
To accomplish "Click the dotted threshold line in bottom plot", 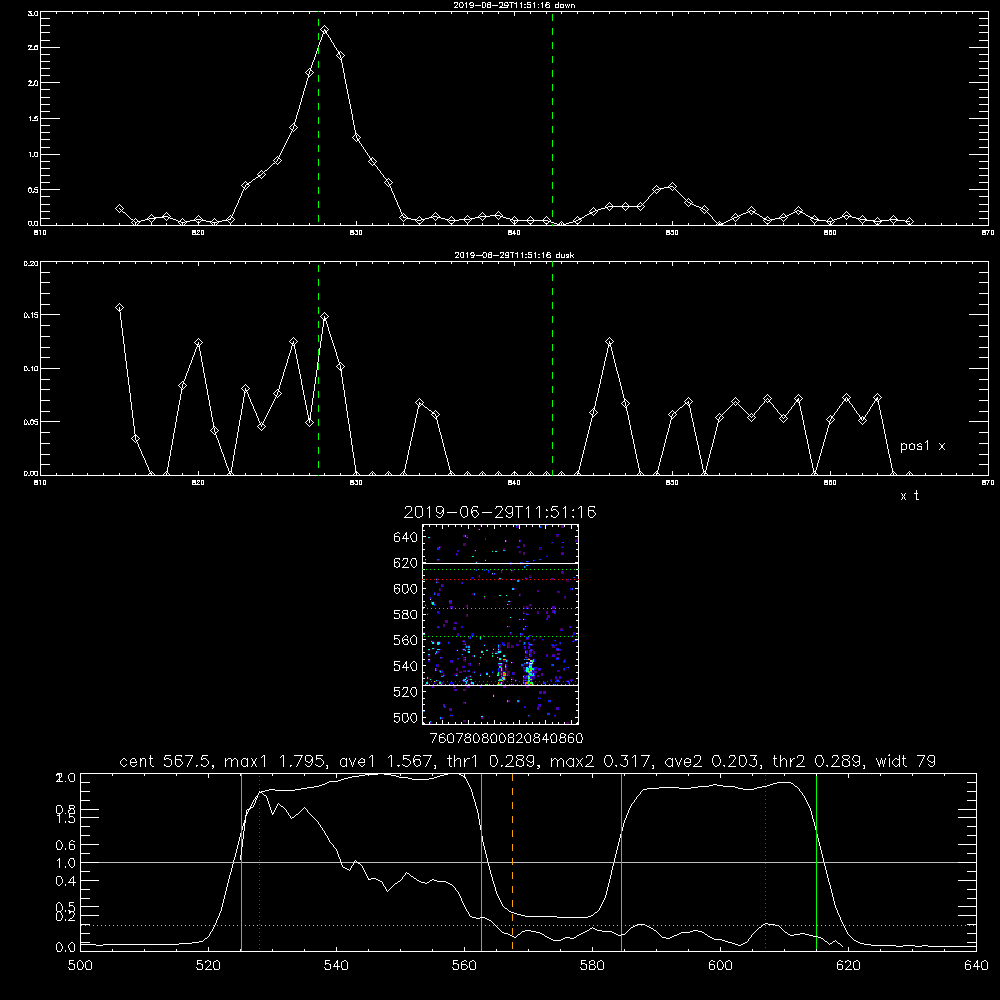I will [x=528, y=925].
